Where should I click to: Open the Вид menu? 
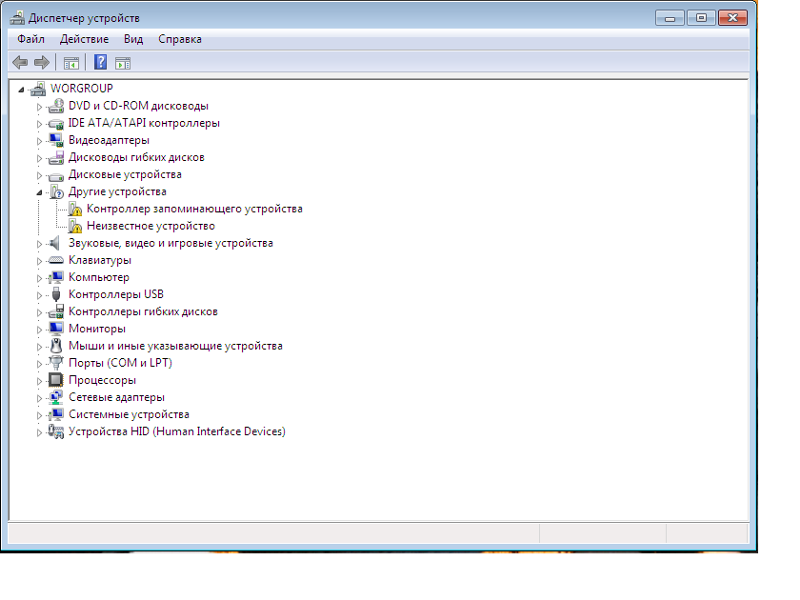pyautogui.click(x=134, y=39)
